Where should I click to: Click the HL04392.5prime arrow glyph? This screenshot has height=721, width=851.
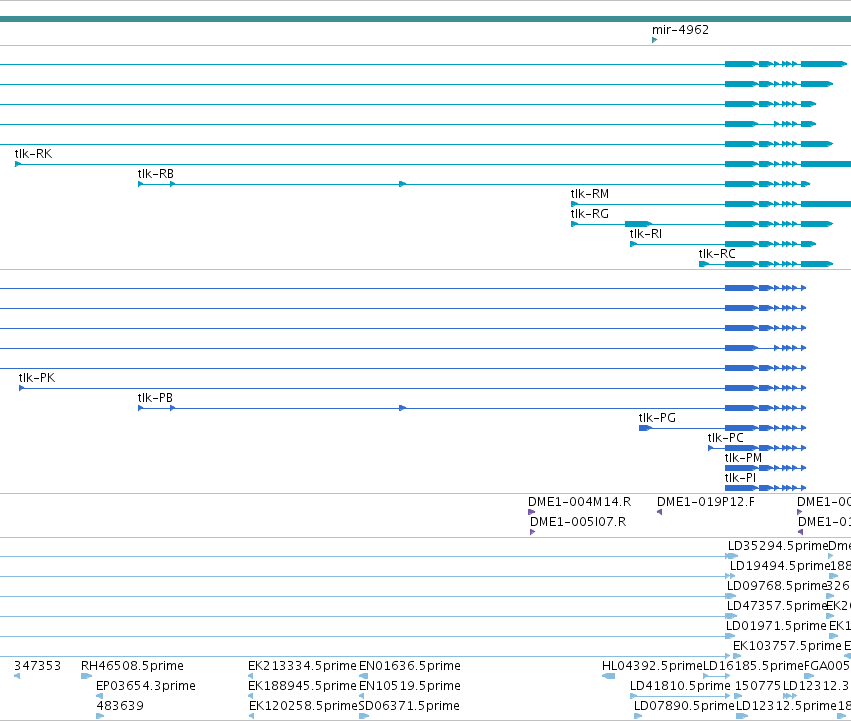[x=608, y=676]
